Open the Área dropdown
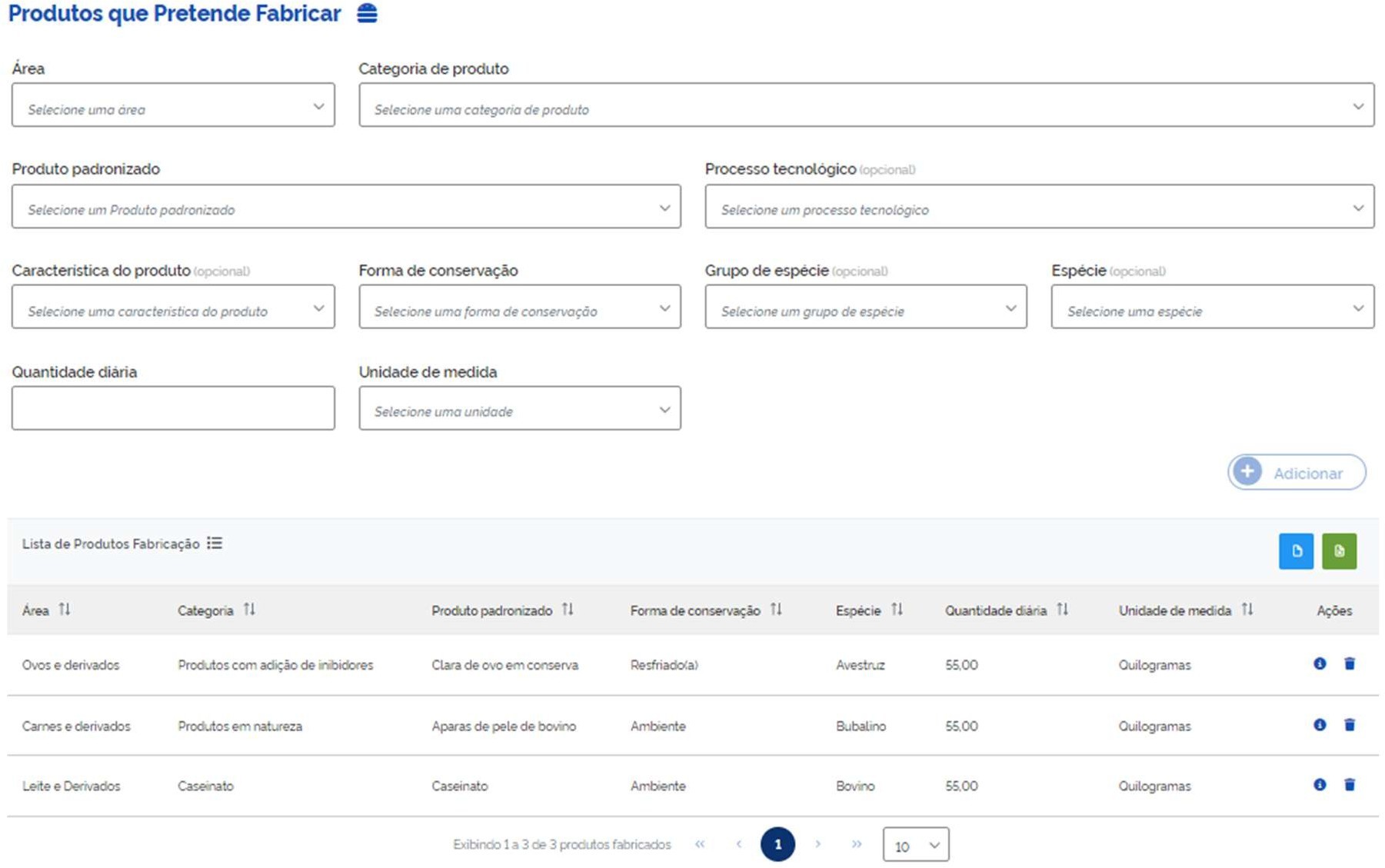Image resolution: width=1385 pixels, height=868 pixels. click(173, 105)
